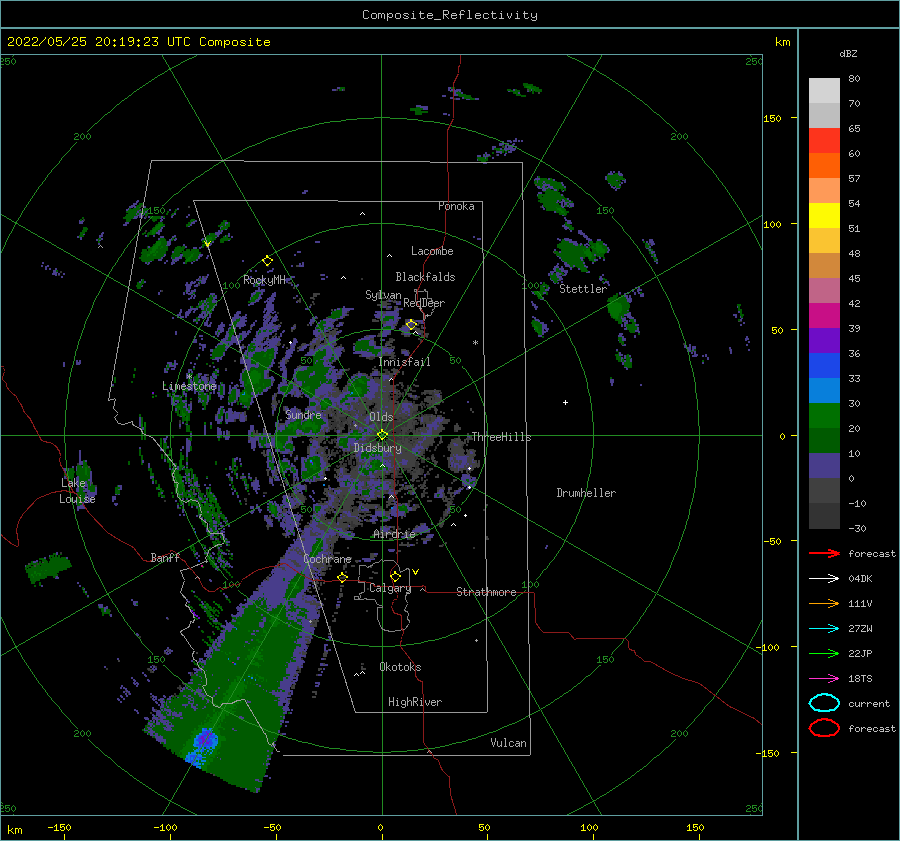Click the orange swatch between 60 and 57 dBZ

point(824,166)
